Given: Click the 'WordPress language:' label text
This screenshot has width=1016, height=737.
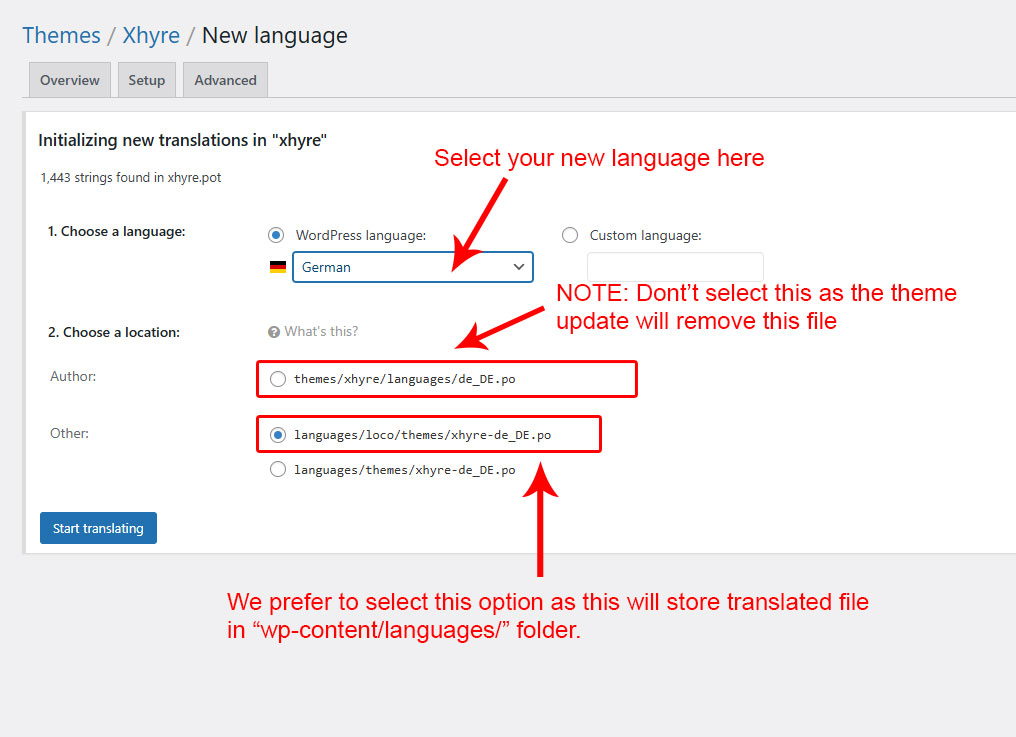Looking at the screenshot, I should pyautogui.click(x=361, y=235).
